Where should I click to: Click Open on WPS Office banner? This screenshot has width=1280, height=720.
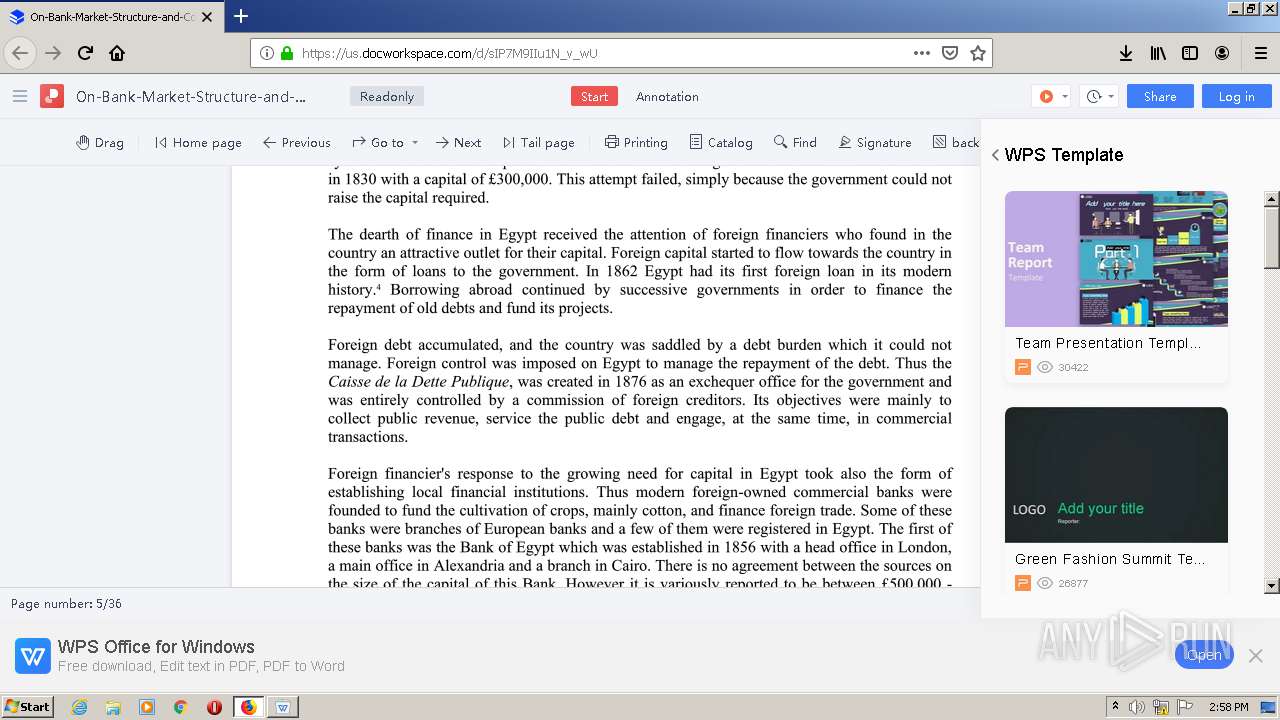click(1204, 655)
